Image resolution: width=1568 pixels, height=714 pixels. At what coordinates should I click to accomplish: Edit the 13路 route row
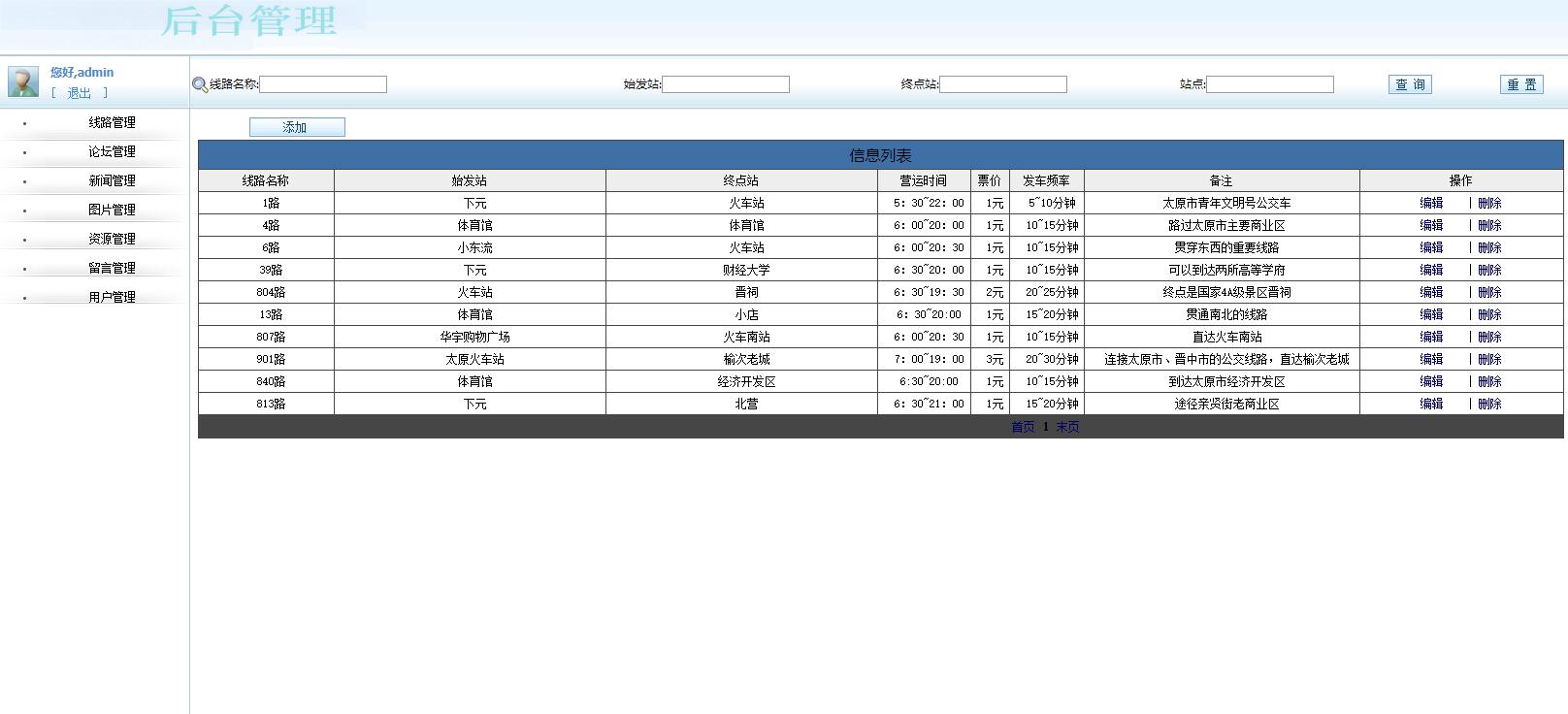pos(1431,314)
